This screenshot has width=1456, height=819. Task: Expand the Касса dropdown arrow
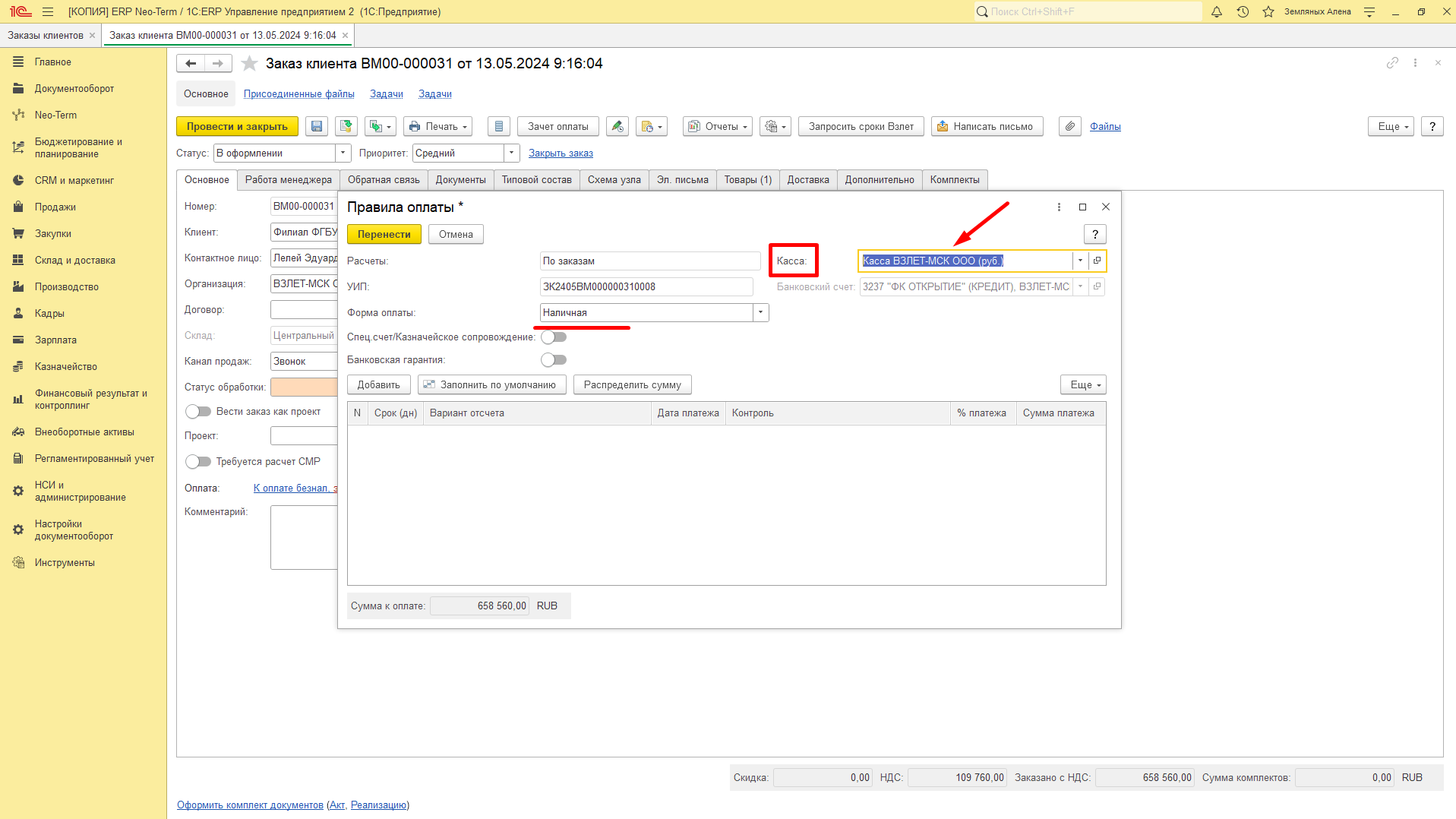pos(1081,261)
